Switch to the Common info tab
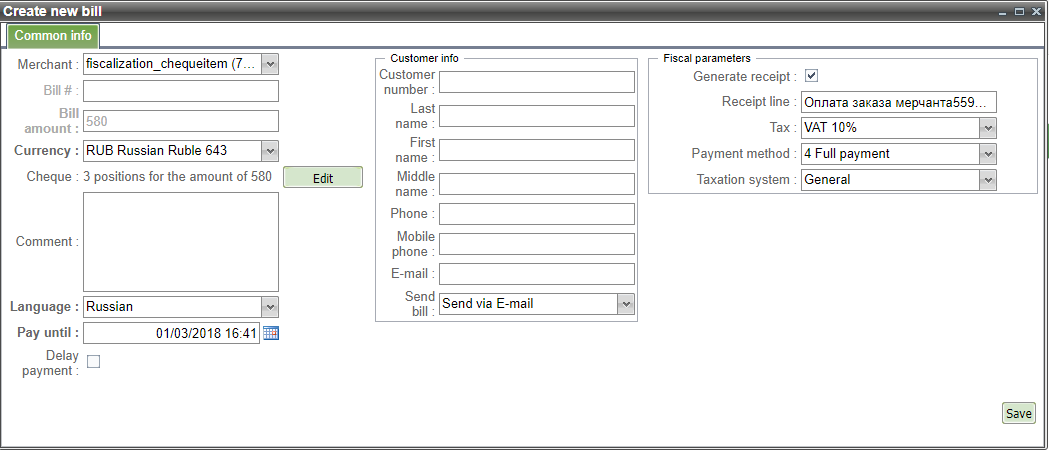This screenshot has height=451, width=1049. 53,36
